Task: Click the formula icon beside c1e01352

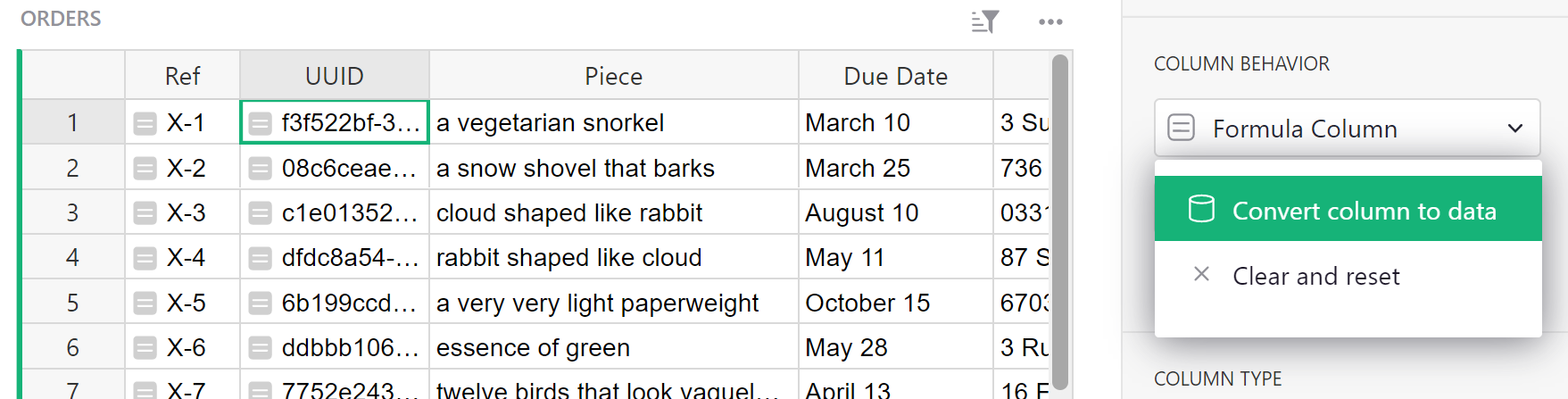Action: pos(260,212)
